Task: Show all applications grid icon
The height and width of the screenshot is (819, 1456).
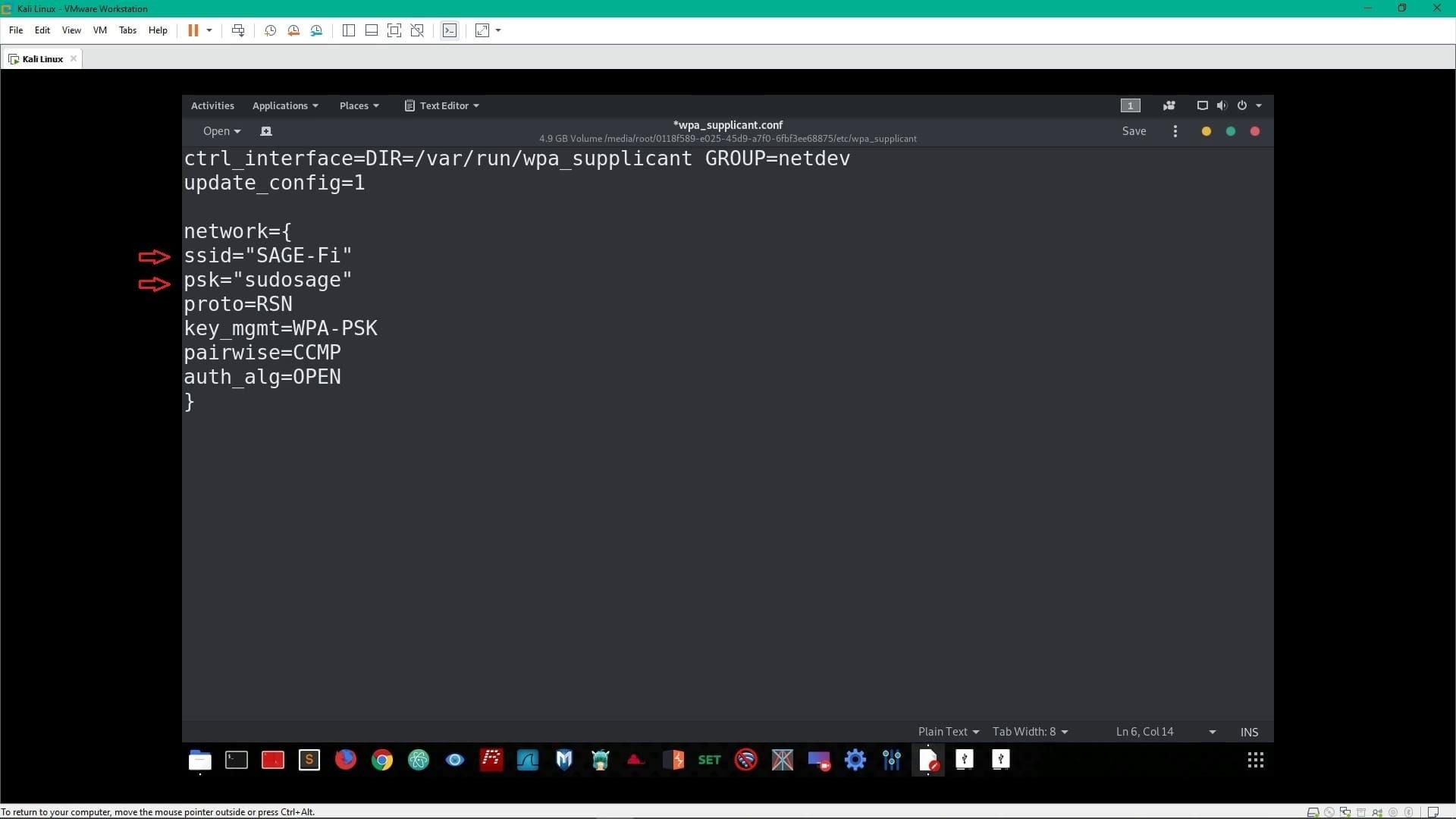Action: [x=1256, y=760]
